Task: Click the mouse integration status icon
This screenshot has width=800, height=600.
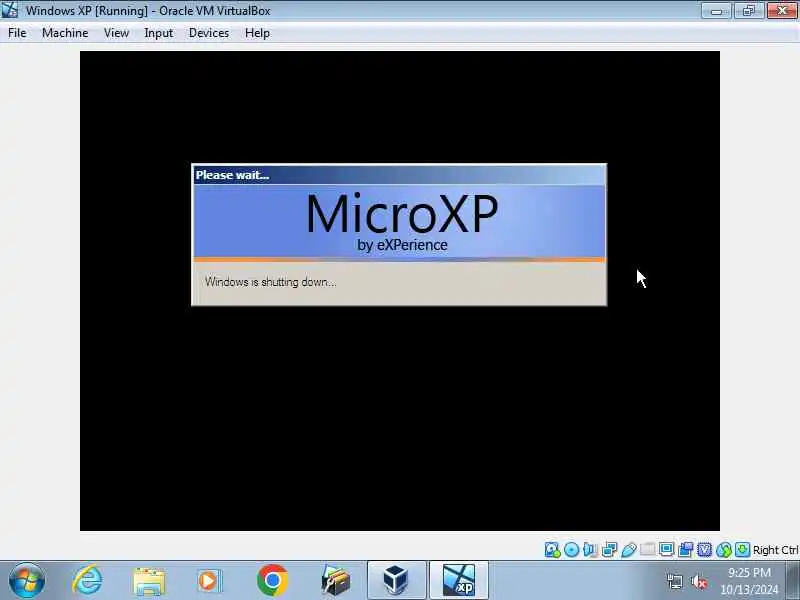Action: point(723,549)
